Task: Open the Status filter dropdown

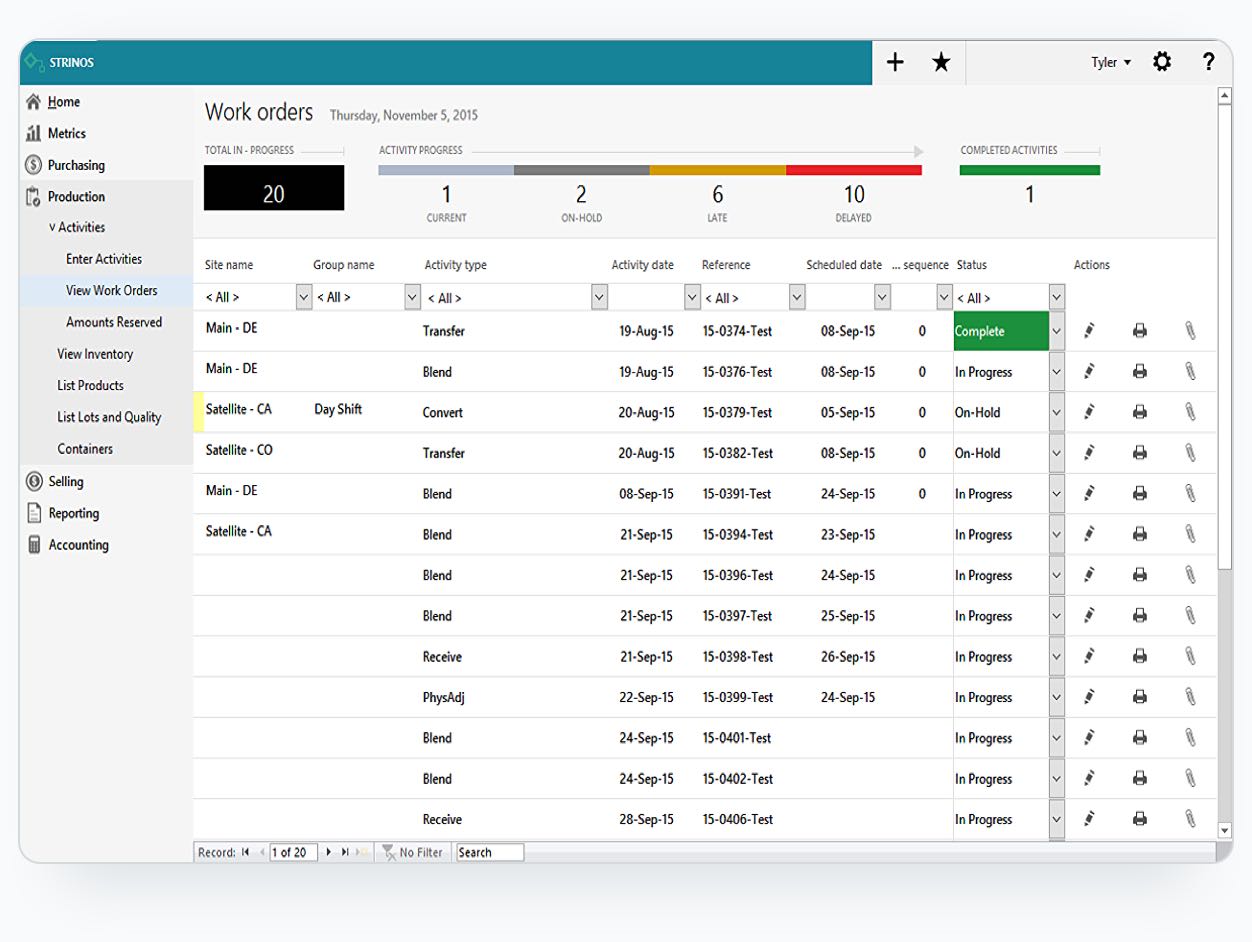Action: click(x=1057, y=296)
